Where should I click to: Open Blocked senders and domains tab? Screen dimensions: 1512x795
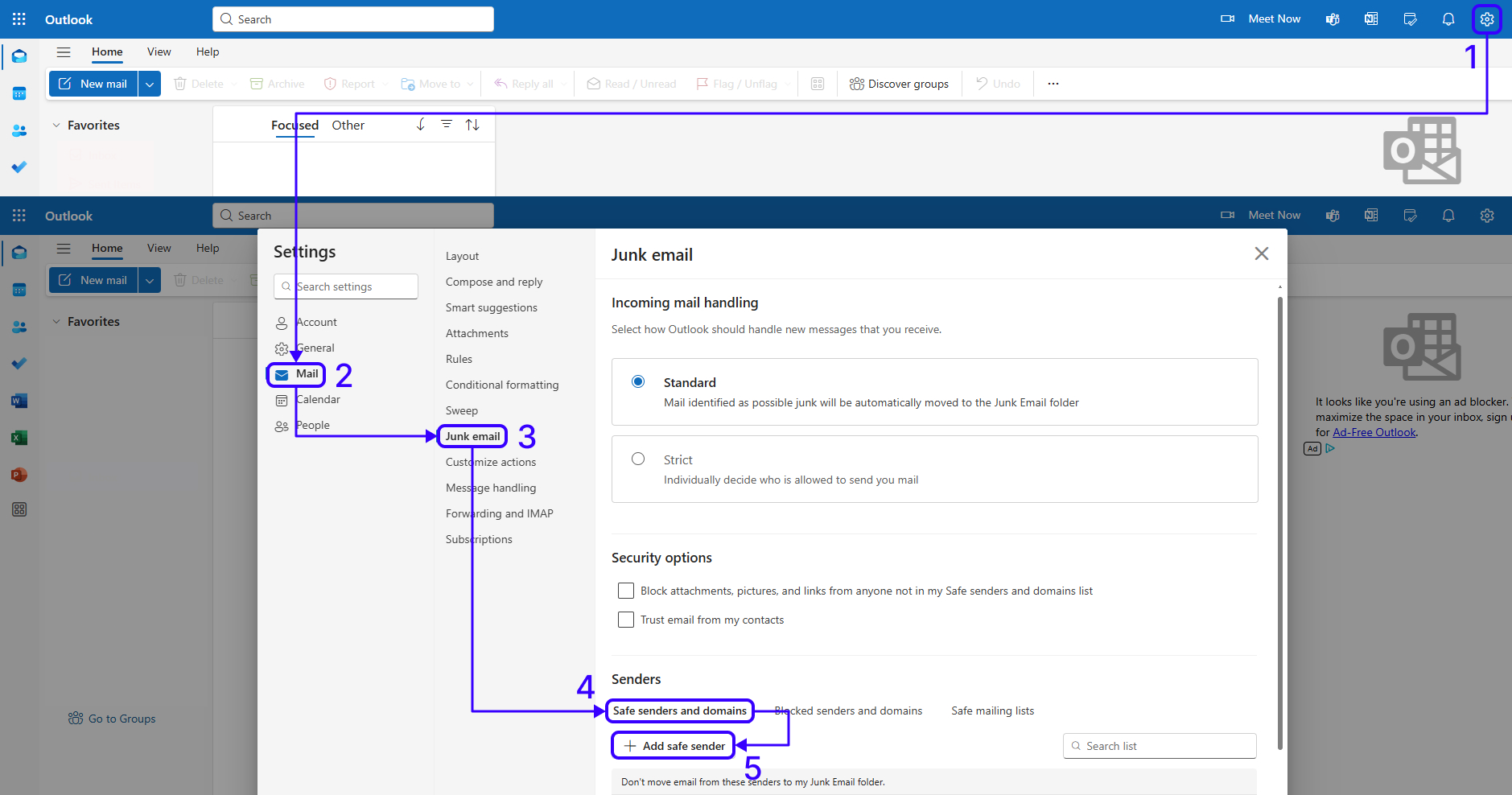click(x=848, y=711)
